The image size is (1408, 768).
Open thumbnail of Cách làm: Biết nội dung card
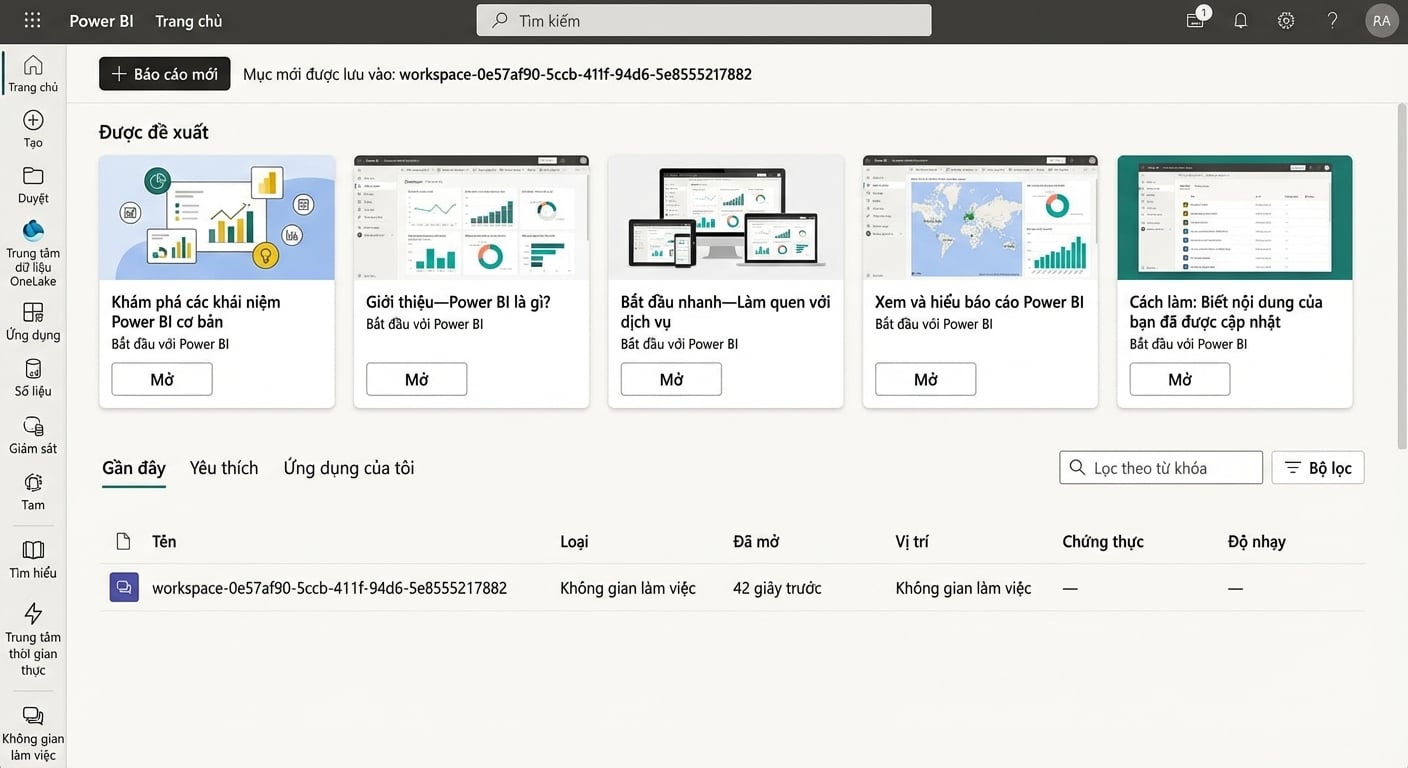(1235, 217)
